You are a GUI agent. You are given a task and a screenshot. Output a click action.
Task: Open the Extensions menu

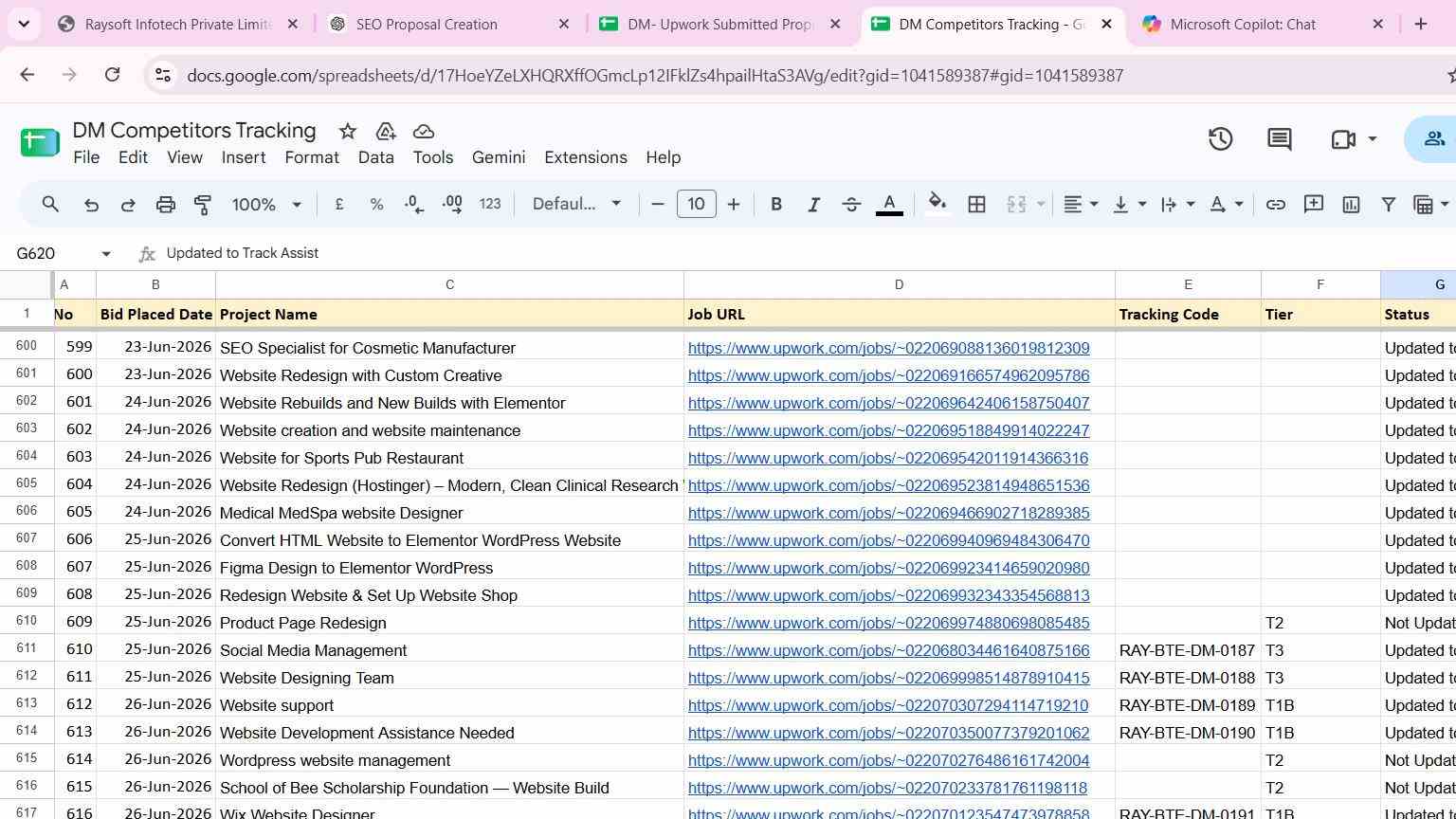pyautogui.click(x=585, y=157)
